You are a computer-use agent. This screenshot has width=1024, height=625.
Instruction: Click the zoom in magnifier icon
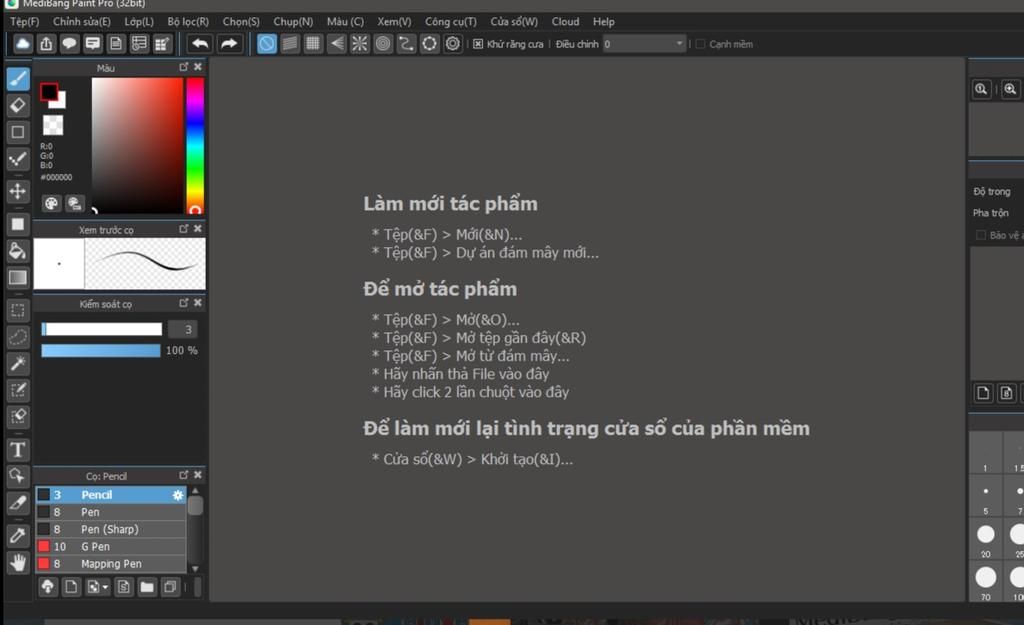[1010, 89]
